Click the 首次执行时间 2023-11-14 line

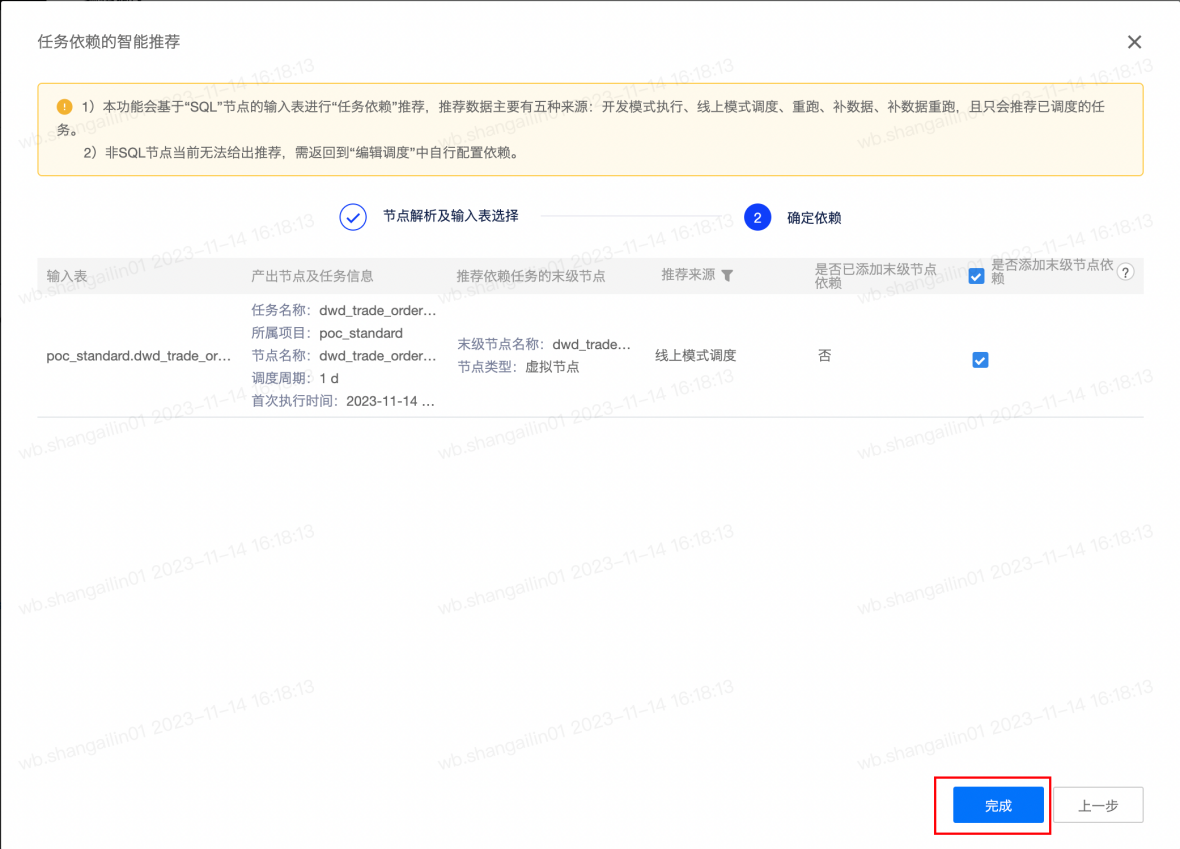click(x=343, y=400)
